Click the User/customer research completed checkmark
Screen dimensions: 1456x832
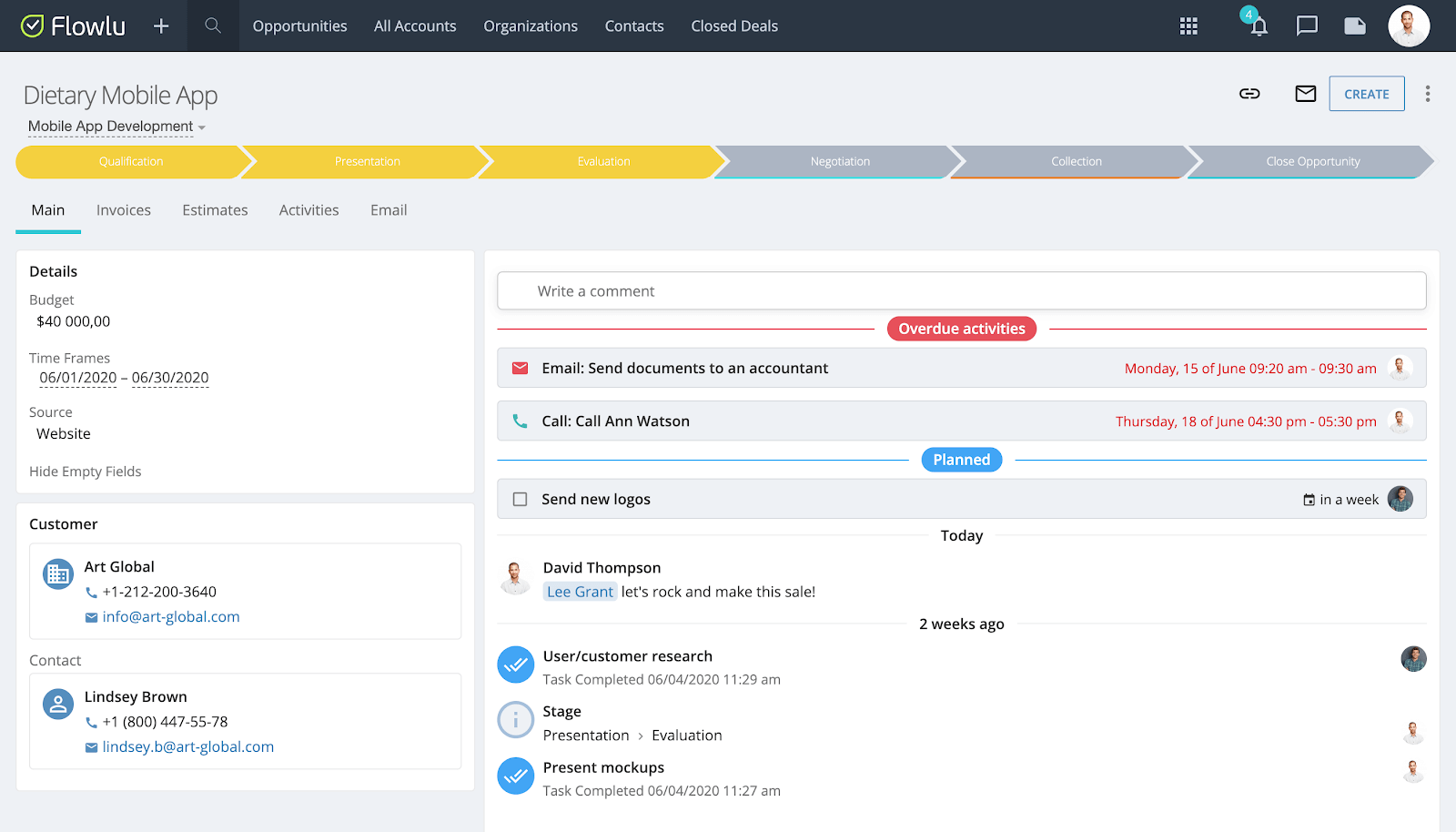[515, 665]
